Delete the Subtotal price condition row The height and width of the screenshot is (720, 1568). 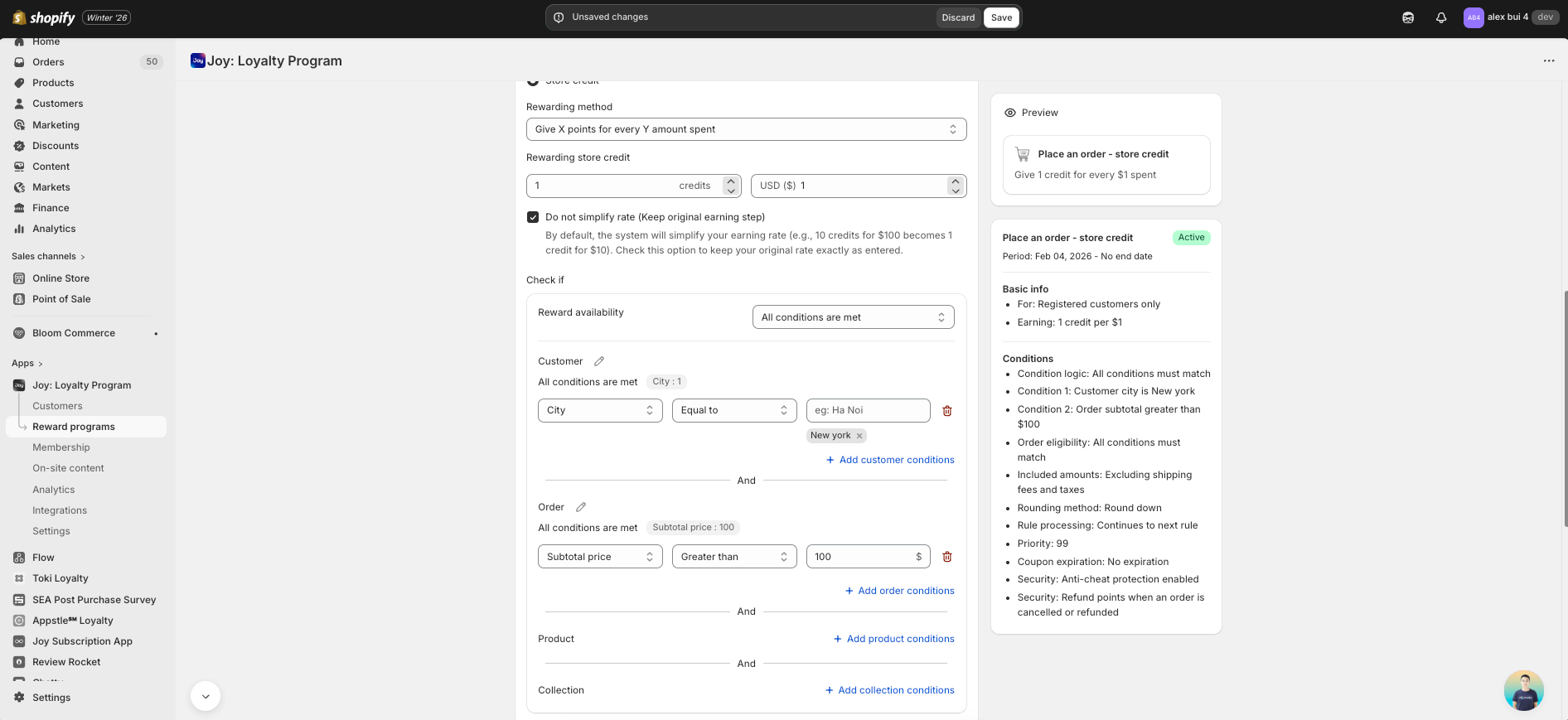click(x=947, y=557)
